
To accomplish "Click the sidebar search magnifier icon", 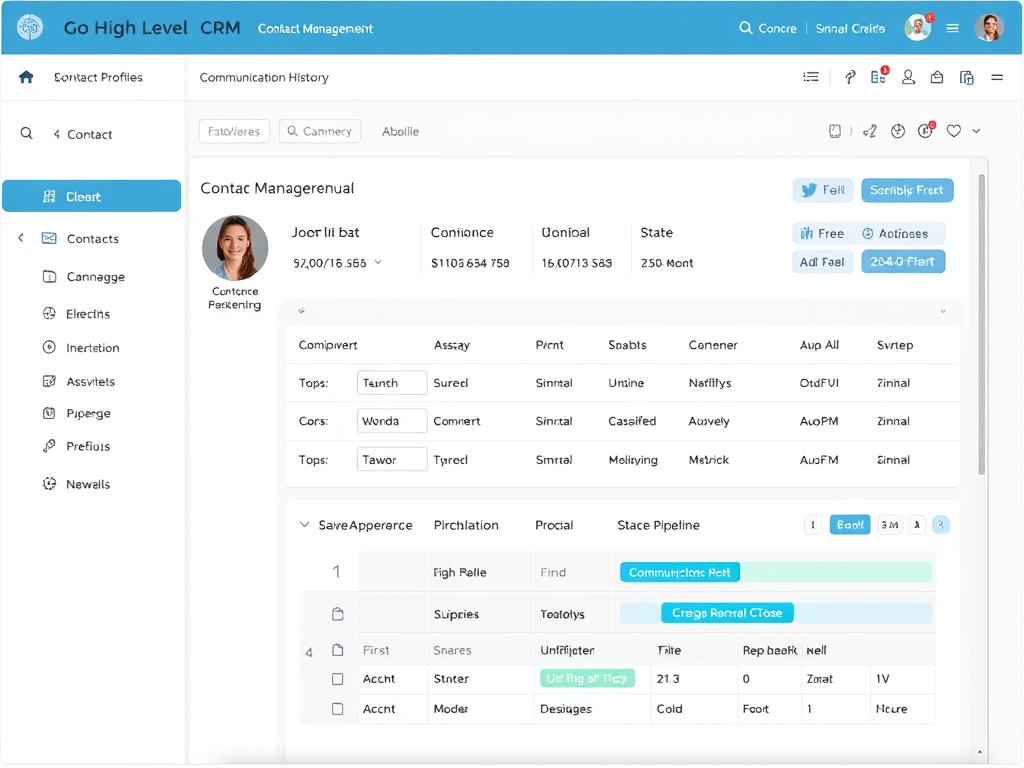I will click(26, 133).
